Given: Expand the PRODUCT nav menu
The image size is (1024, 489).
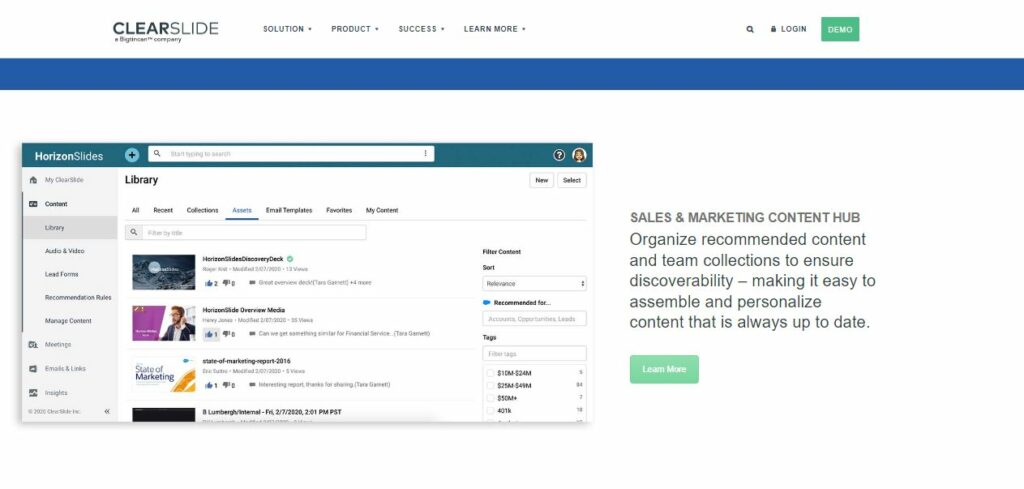Looking at the screenshot, I should tap(355, 29).
